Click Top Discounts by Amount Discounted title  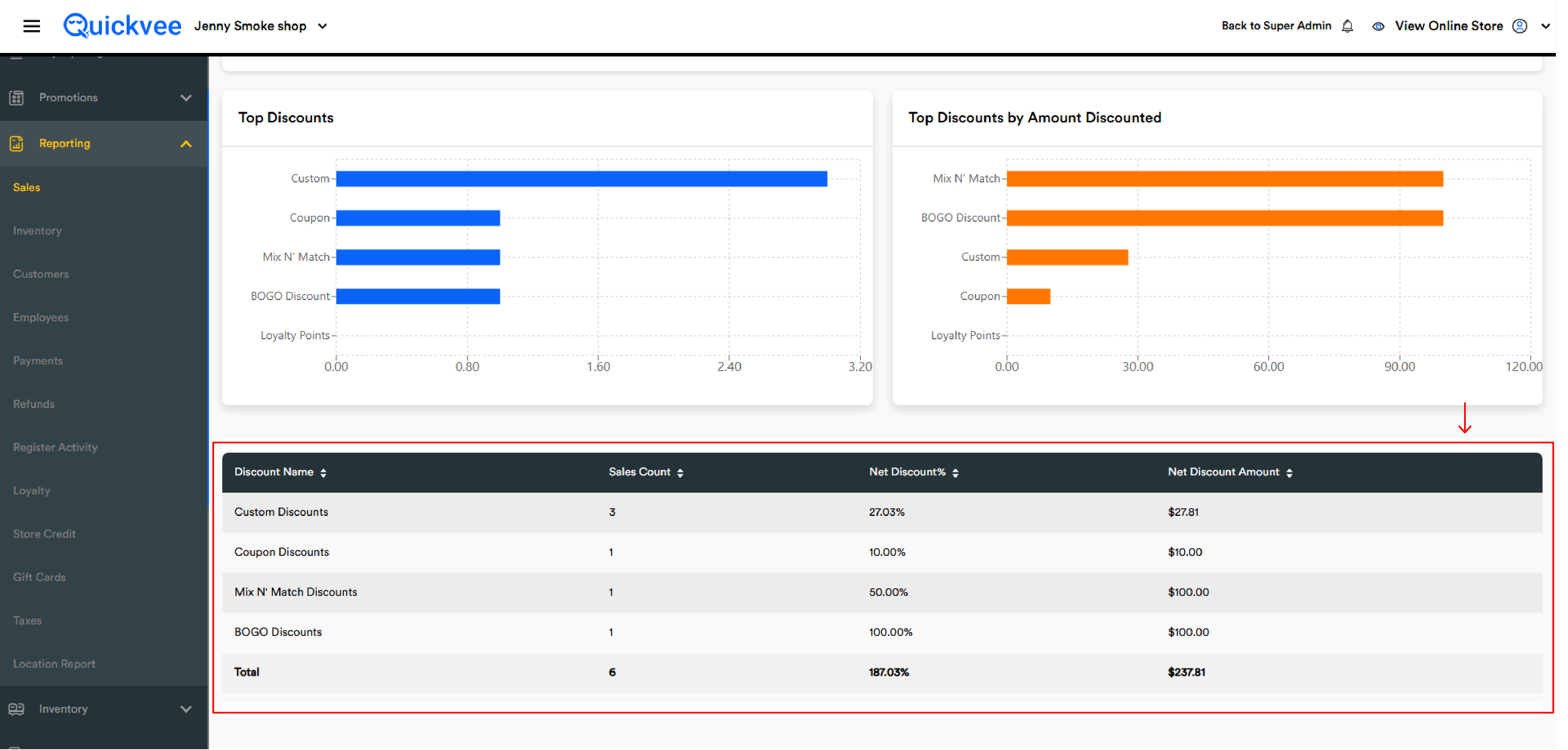pyautogui.click(x=1034, y=118)
